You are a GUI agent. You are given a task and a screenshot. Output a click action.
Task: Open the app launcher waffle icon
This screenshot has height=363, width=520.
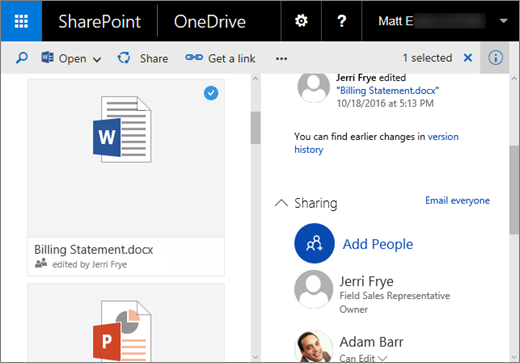click(21, 21)
